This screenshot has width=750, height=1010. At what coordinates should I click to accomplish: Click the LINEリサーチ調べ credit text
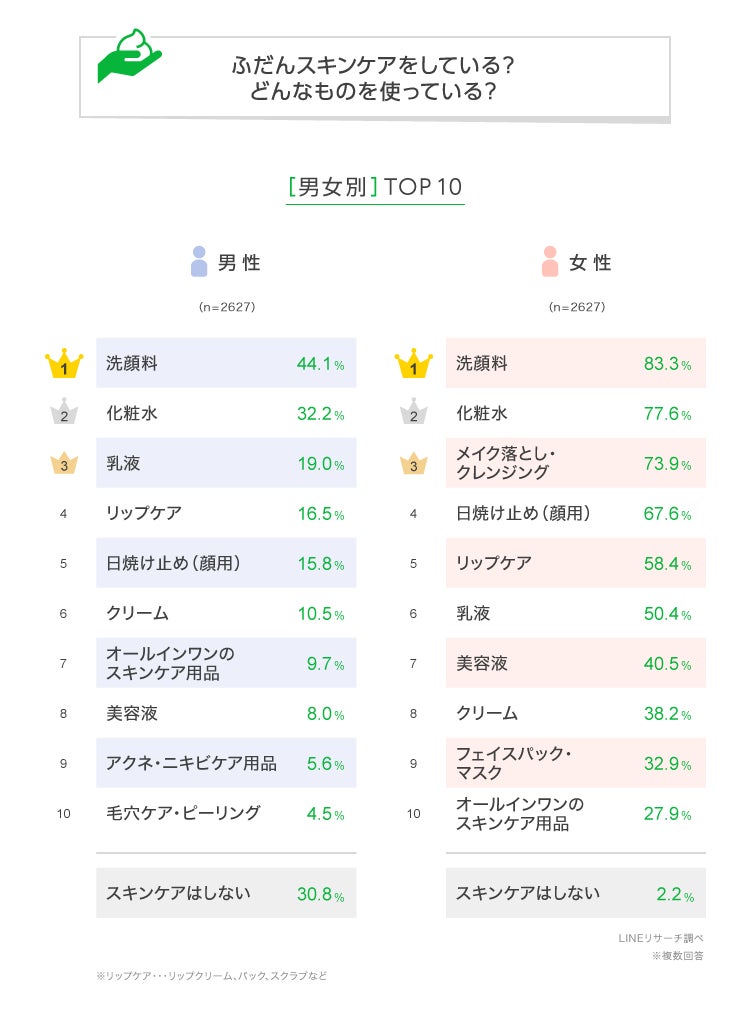(660, 938)
